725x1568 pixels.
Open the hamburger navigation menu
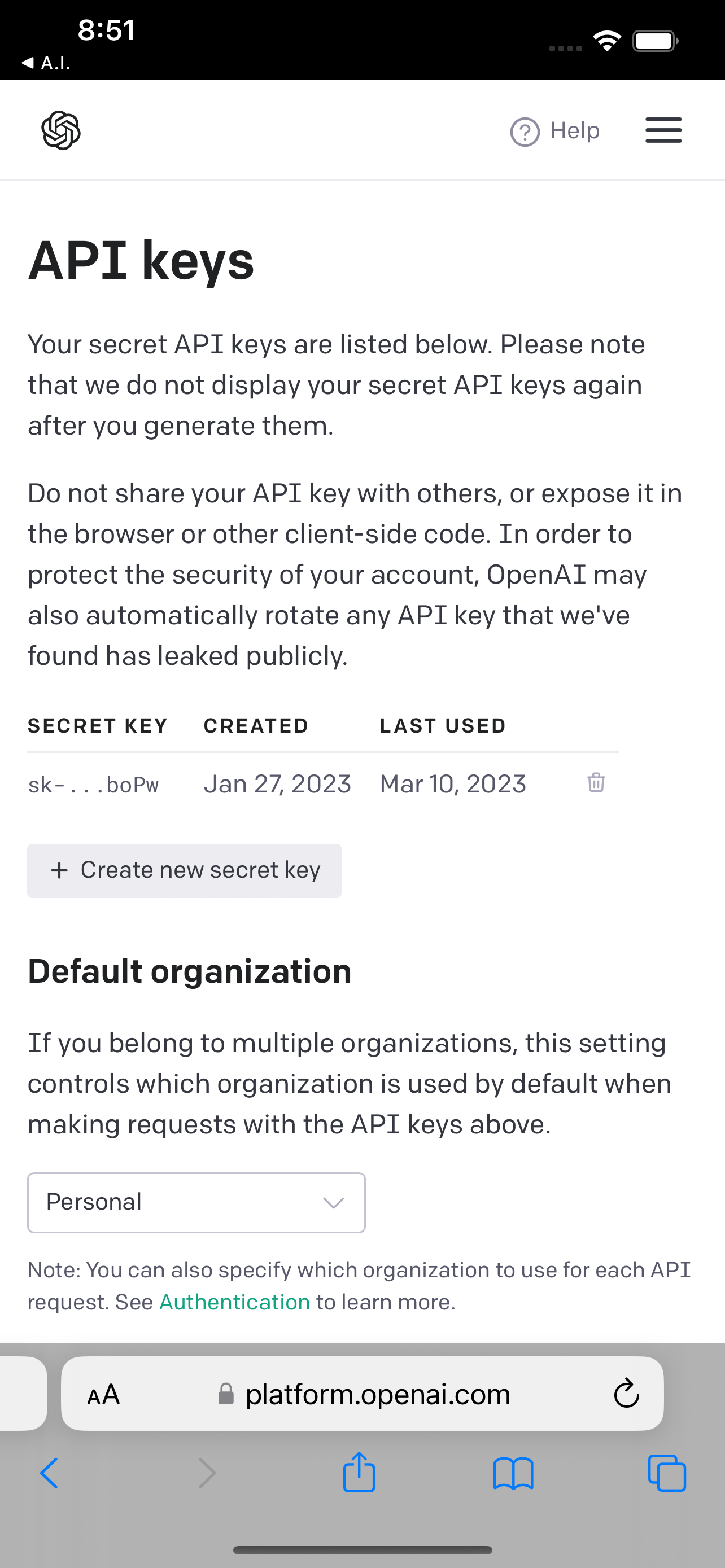click(x=663, y=130)
